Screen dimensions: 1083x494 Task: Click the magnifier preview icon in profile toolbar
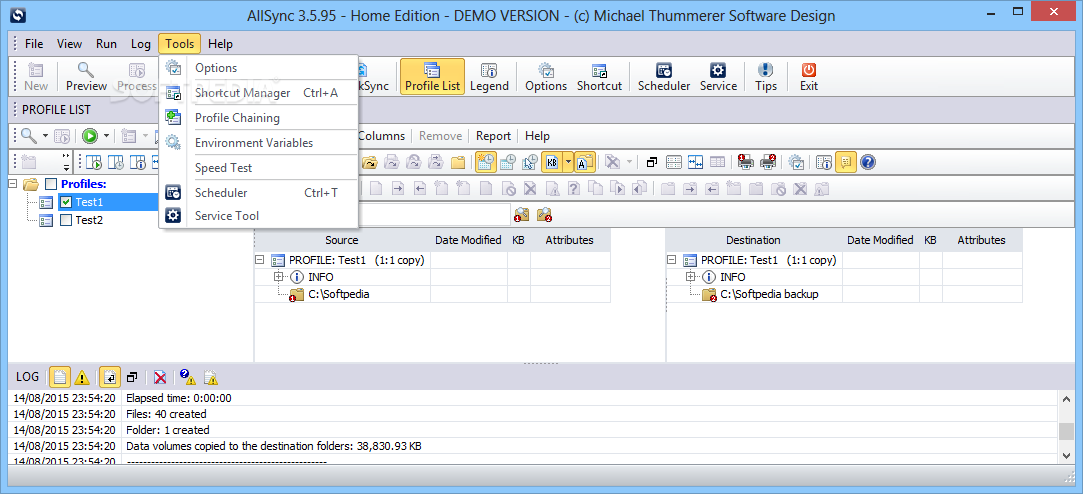[x=28, y=136]
